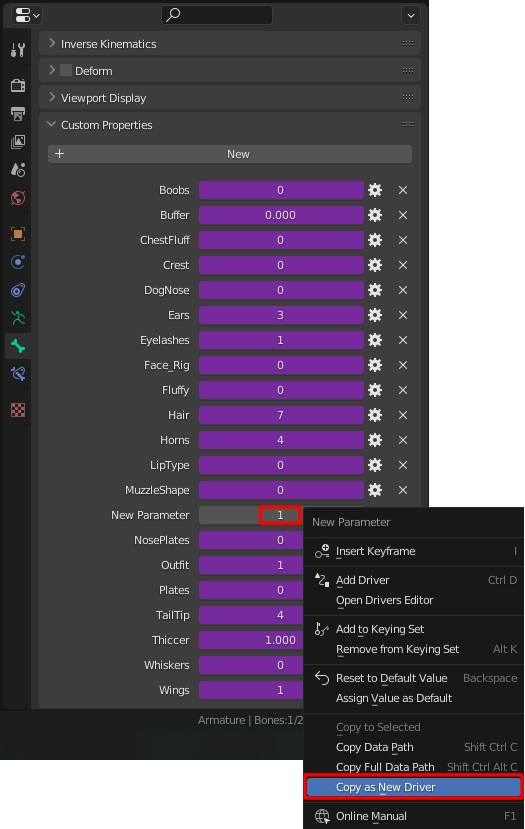Screen dimensions: 525x829
Task: Delete the MuzzleShape property with X
Action: coord(403,490)
